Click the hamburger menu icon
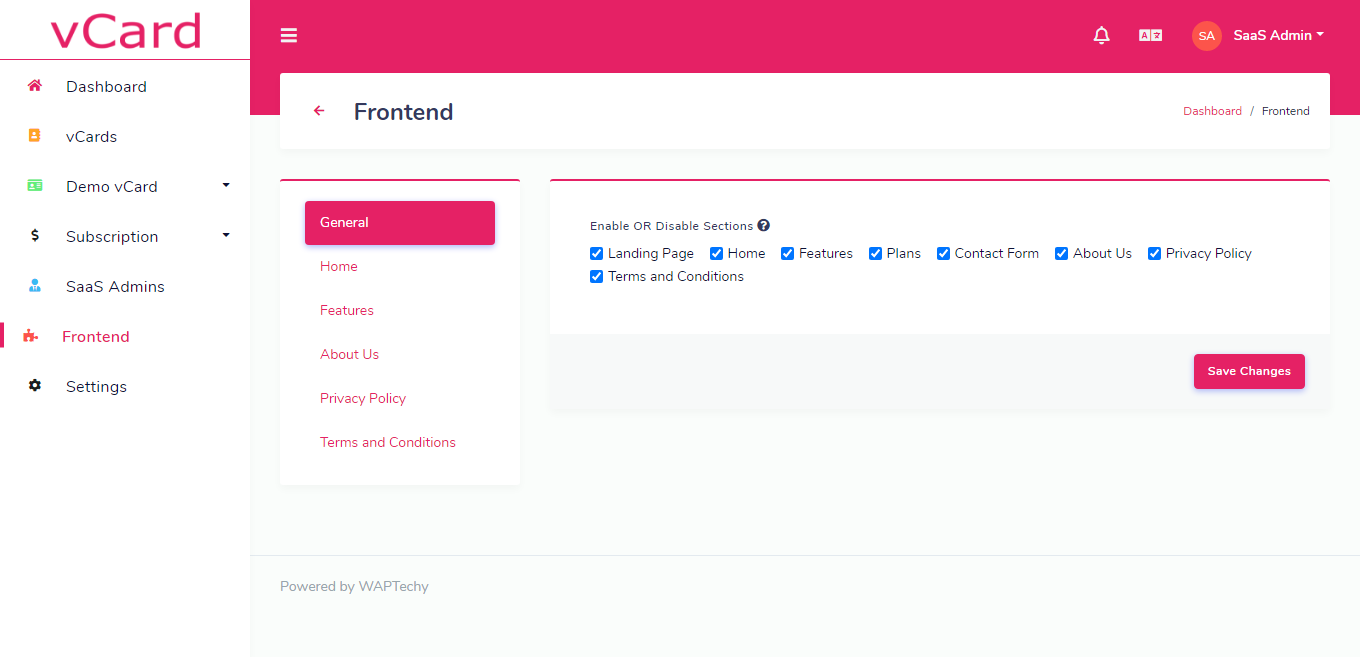Image resolution: width=1360 pixels, height=657 pixels. click(x=289, y=36)
